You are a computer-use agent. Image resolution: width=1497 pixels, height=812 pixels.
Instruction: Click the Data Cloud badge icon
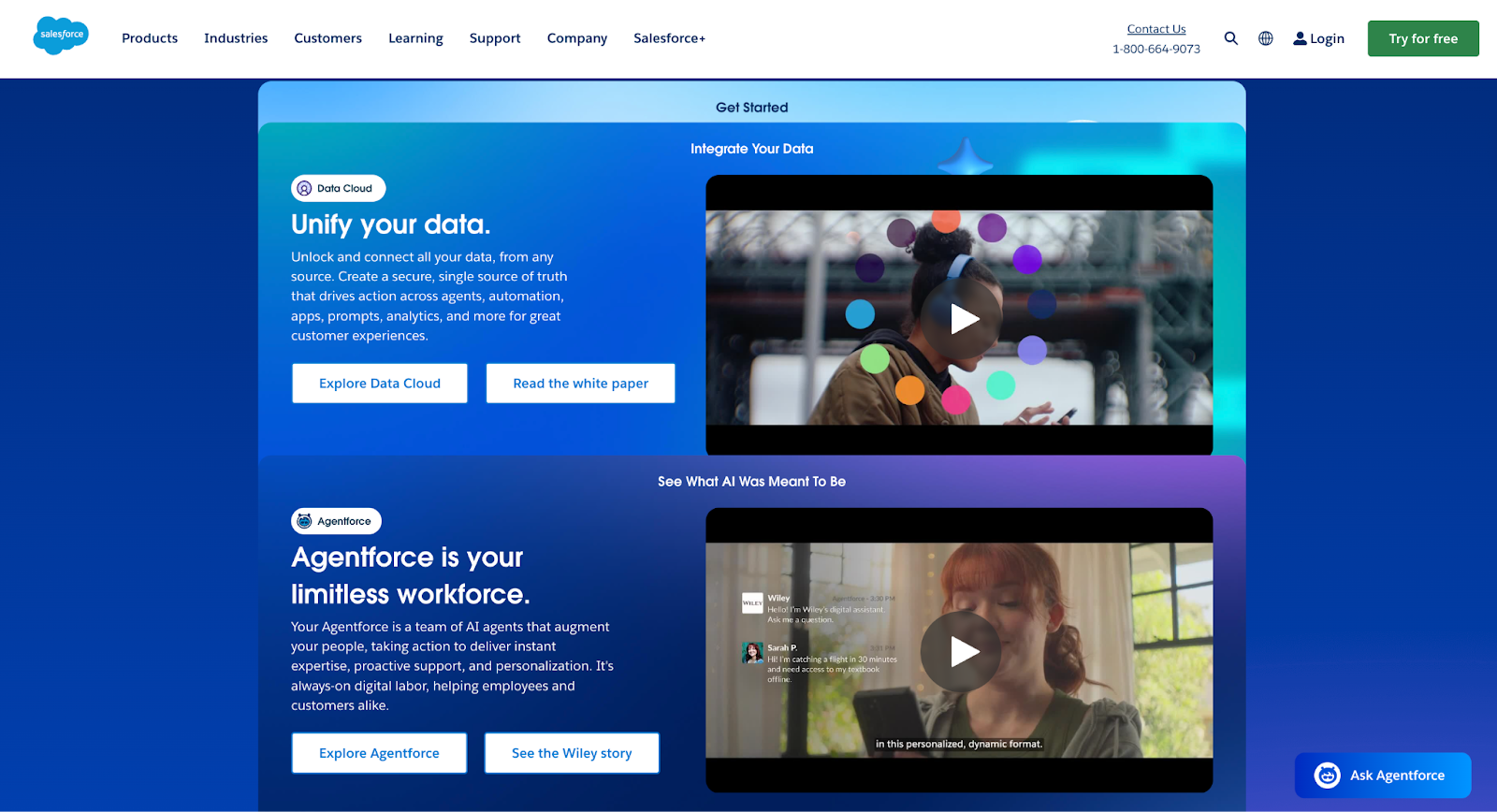[x=304, y=188]
